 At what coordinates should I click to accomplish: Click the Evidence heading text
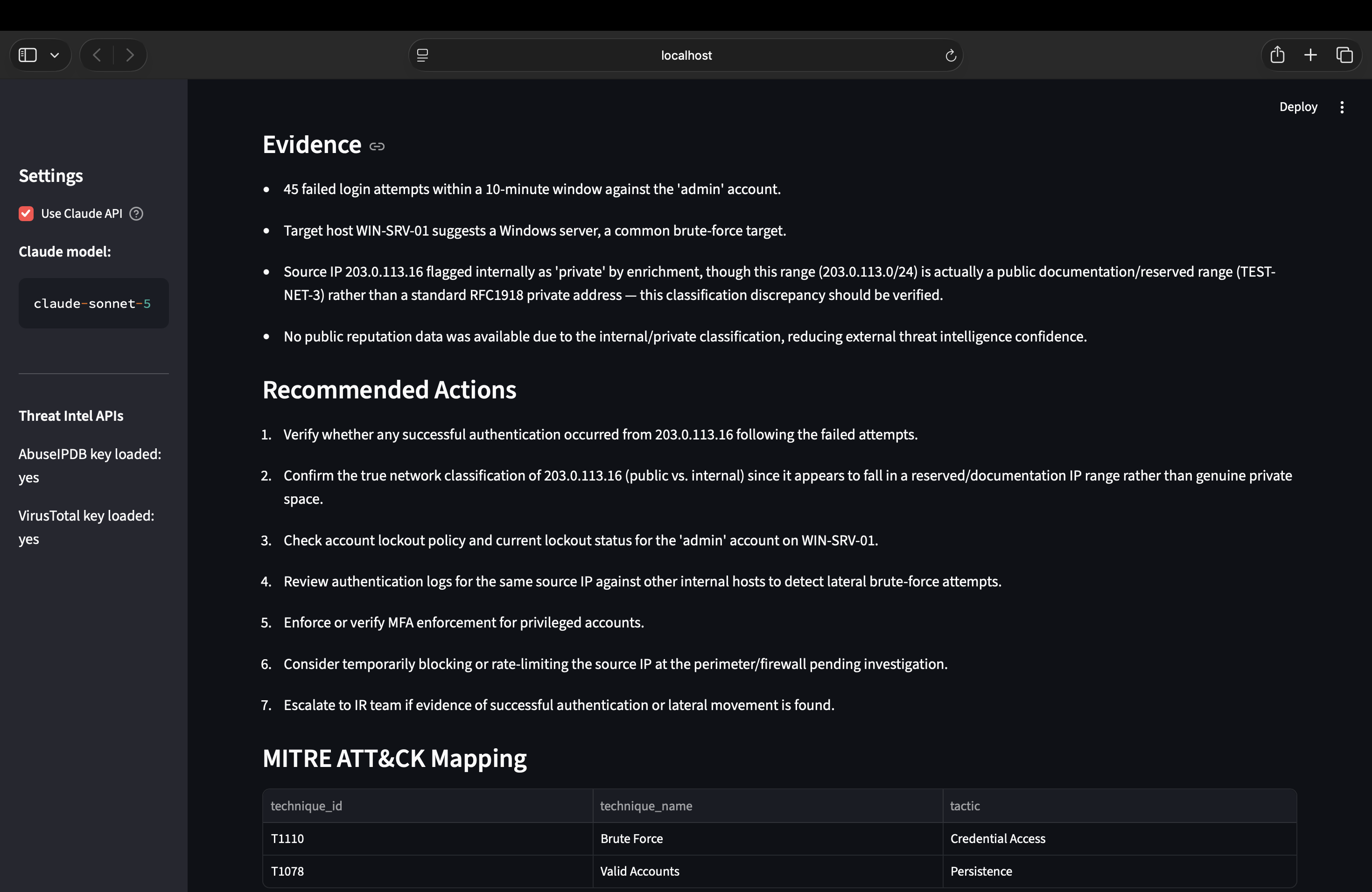pos(312,145)
